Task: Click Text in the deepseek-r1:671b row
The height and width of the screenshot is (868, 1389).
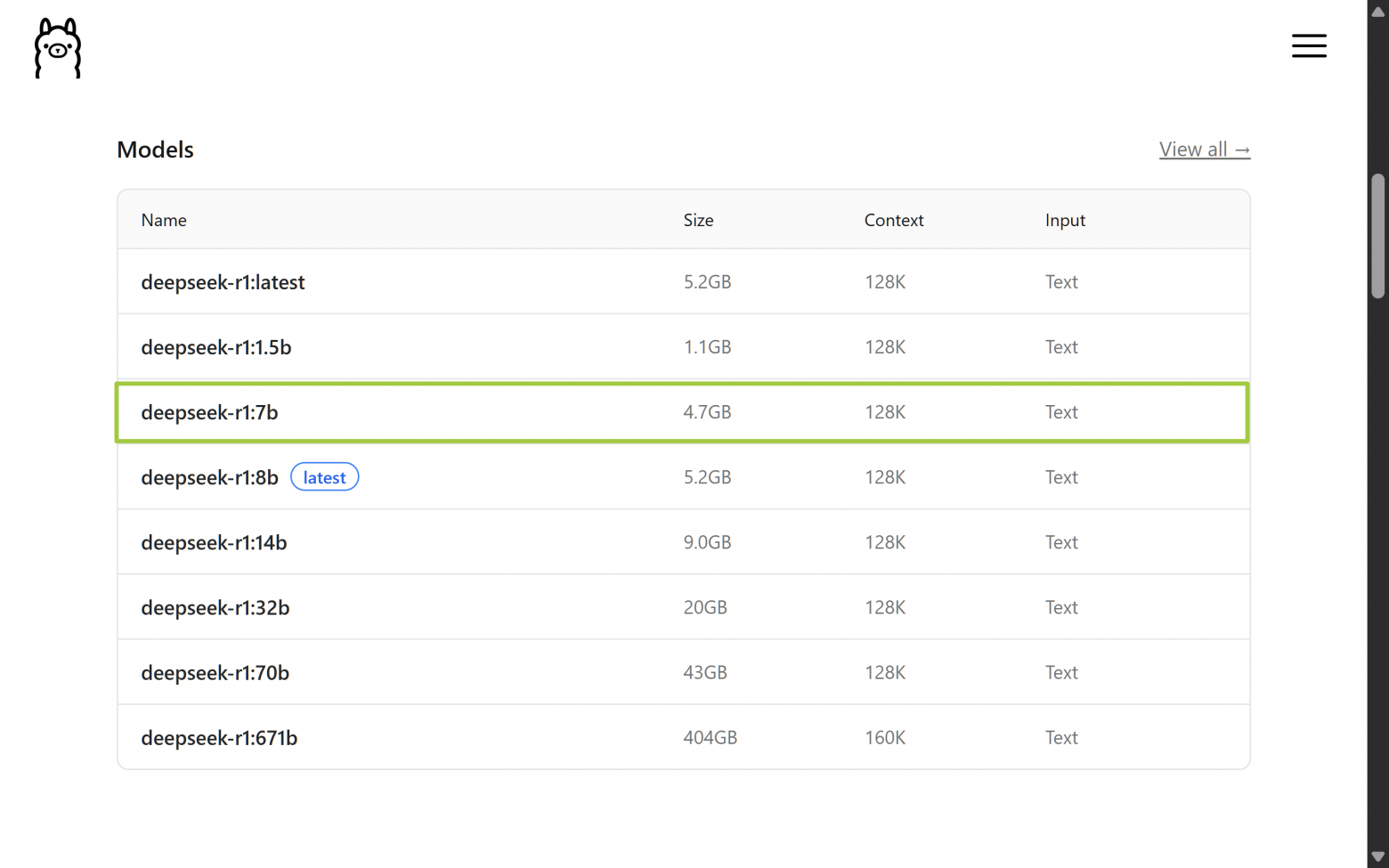Action: point(1061,737)
